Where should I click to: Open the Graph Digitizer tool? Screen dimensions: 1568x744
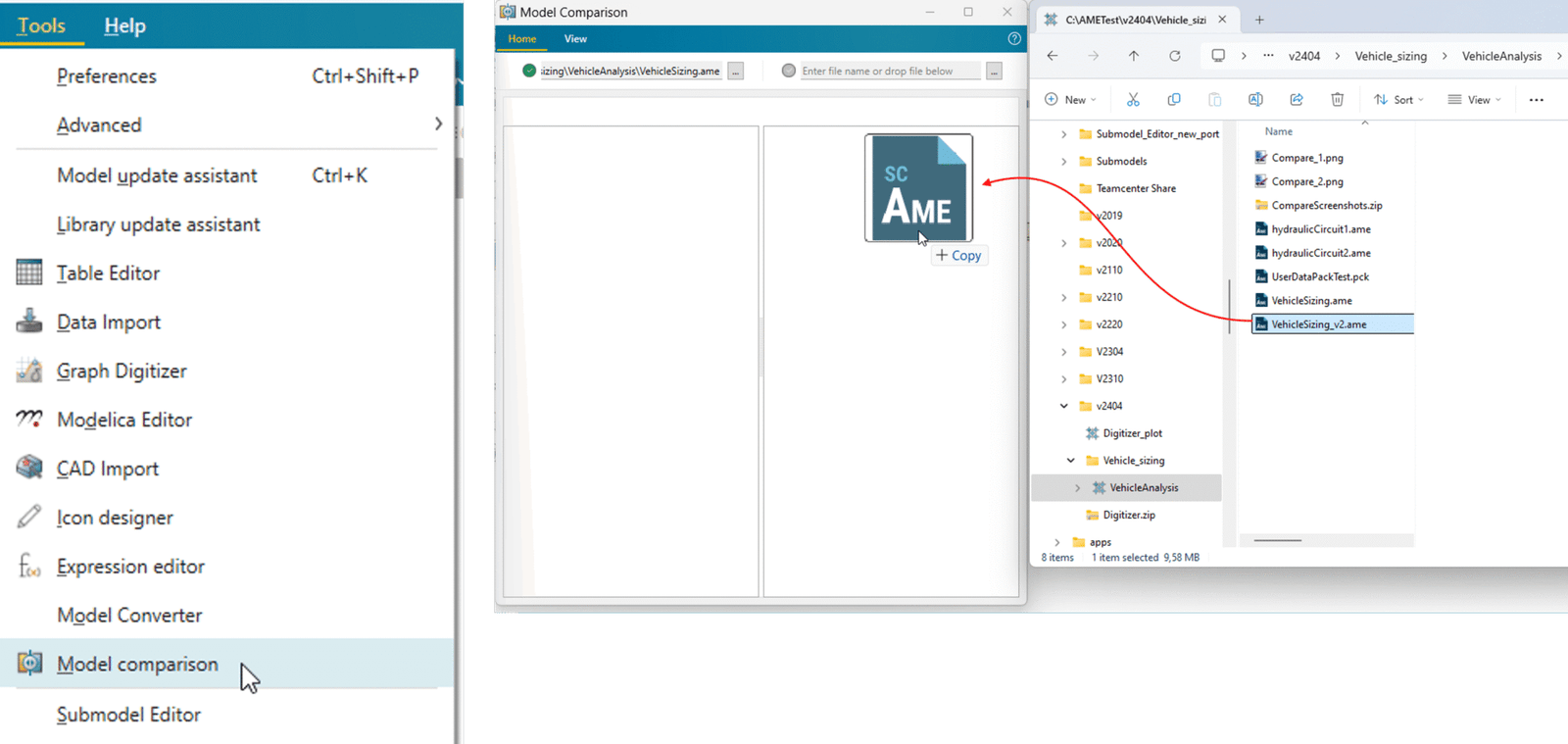(x=121, y=372)
